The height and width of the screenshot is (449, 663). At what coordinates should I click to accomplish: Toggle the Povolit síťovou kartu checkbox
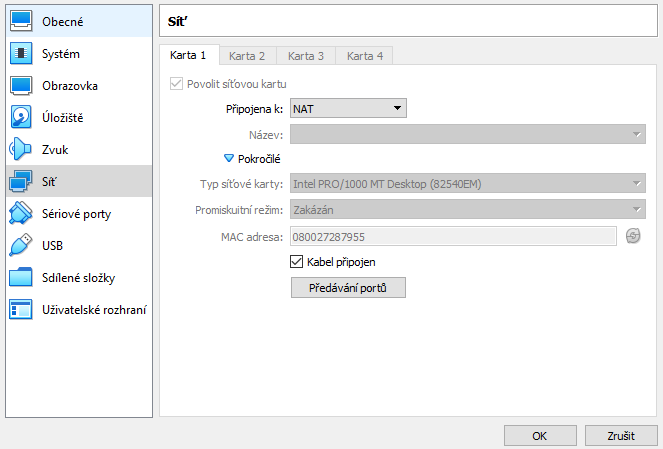[x=177, y=83]
